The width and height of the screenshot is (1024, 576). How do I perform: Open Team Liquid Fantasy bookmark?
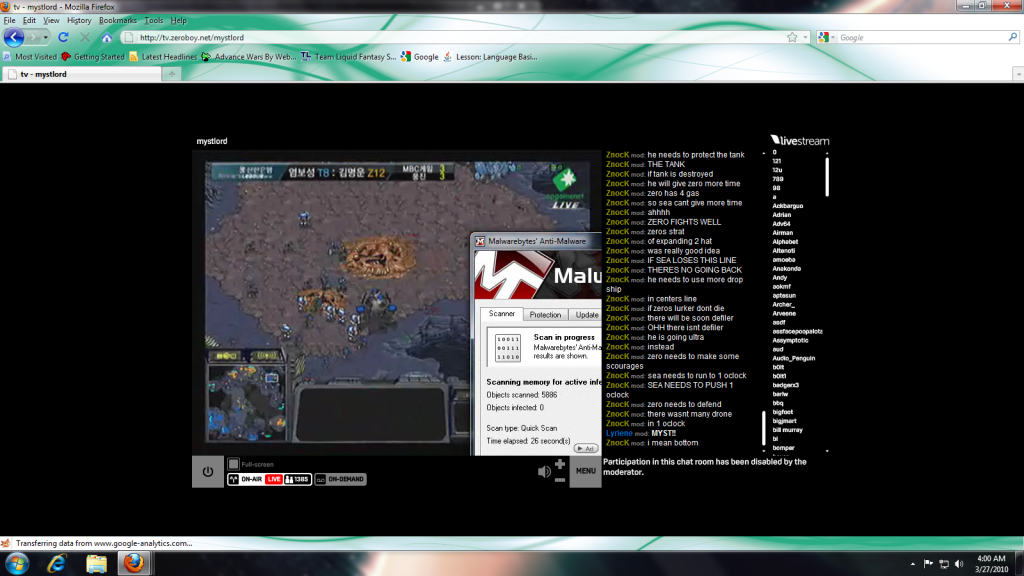coord(349,57)
